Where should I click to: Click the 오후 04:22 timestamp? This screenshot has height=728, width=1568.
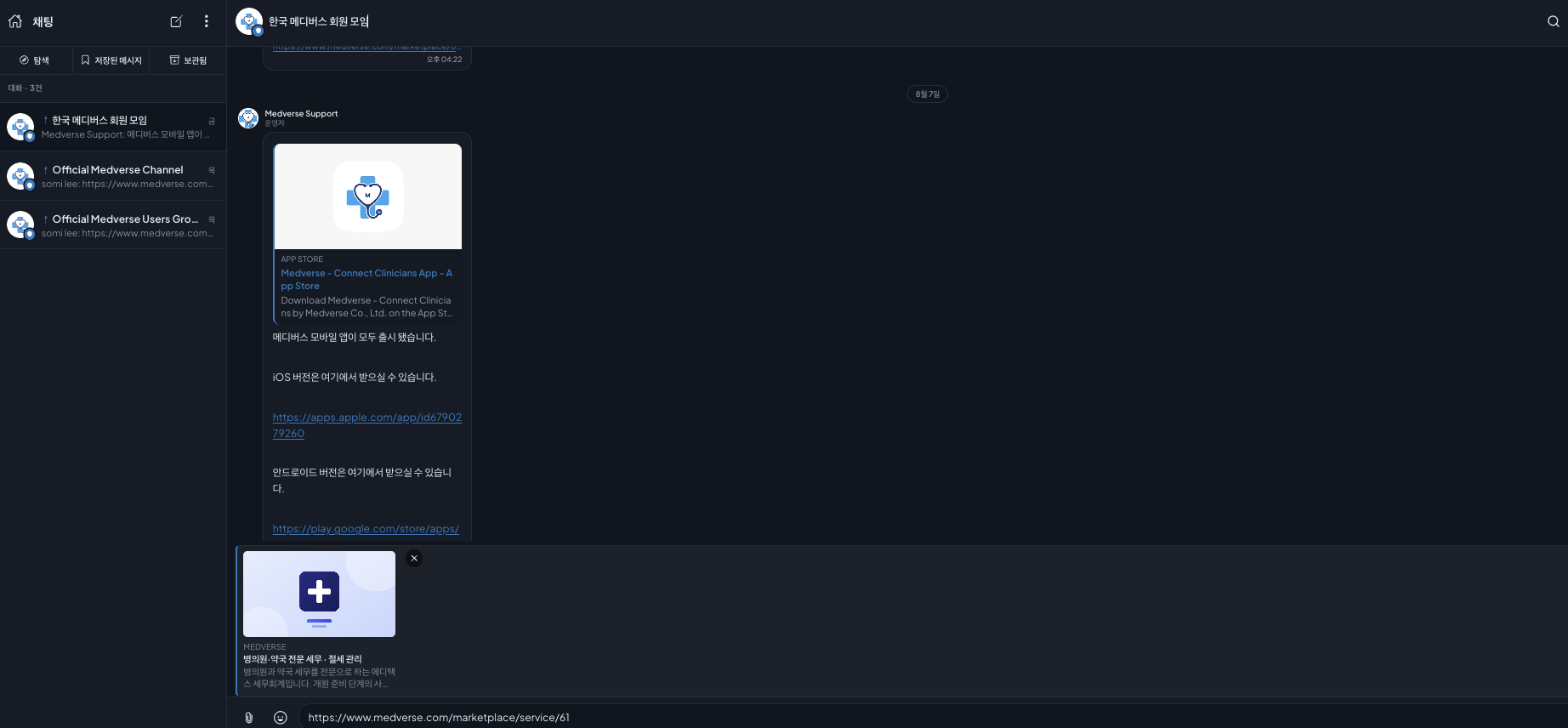445,60
